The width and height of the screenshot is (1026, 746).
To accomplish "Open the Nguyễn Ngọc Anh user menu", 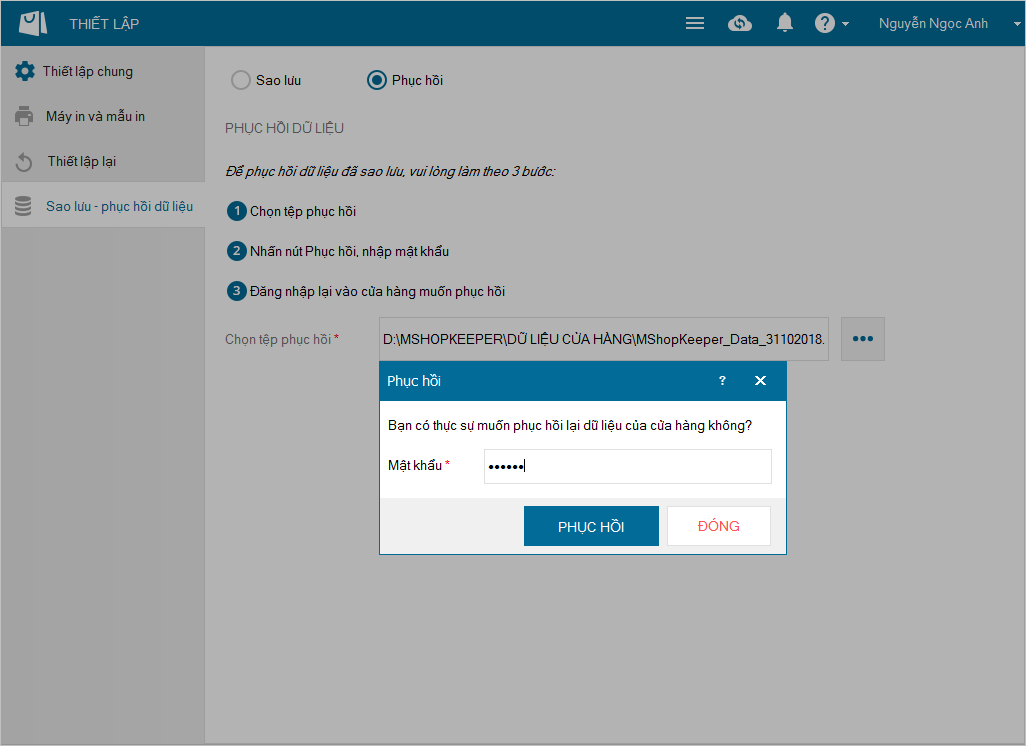I will (933, 24).
